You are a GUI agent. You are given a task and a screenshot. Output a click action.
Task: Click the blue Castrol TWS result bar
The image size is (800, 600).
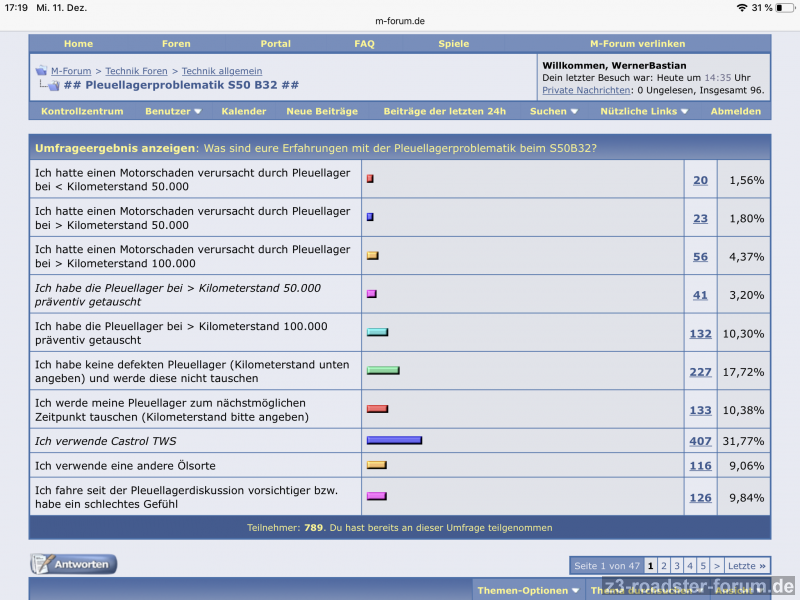click(394, 440)
